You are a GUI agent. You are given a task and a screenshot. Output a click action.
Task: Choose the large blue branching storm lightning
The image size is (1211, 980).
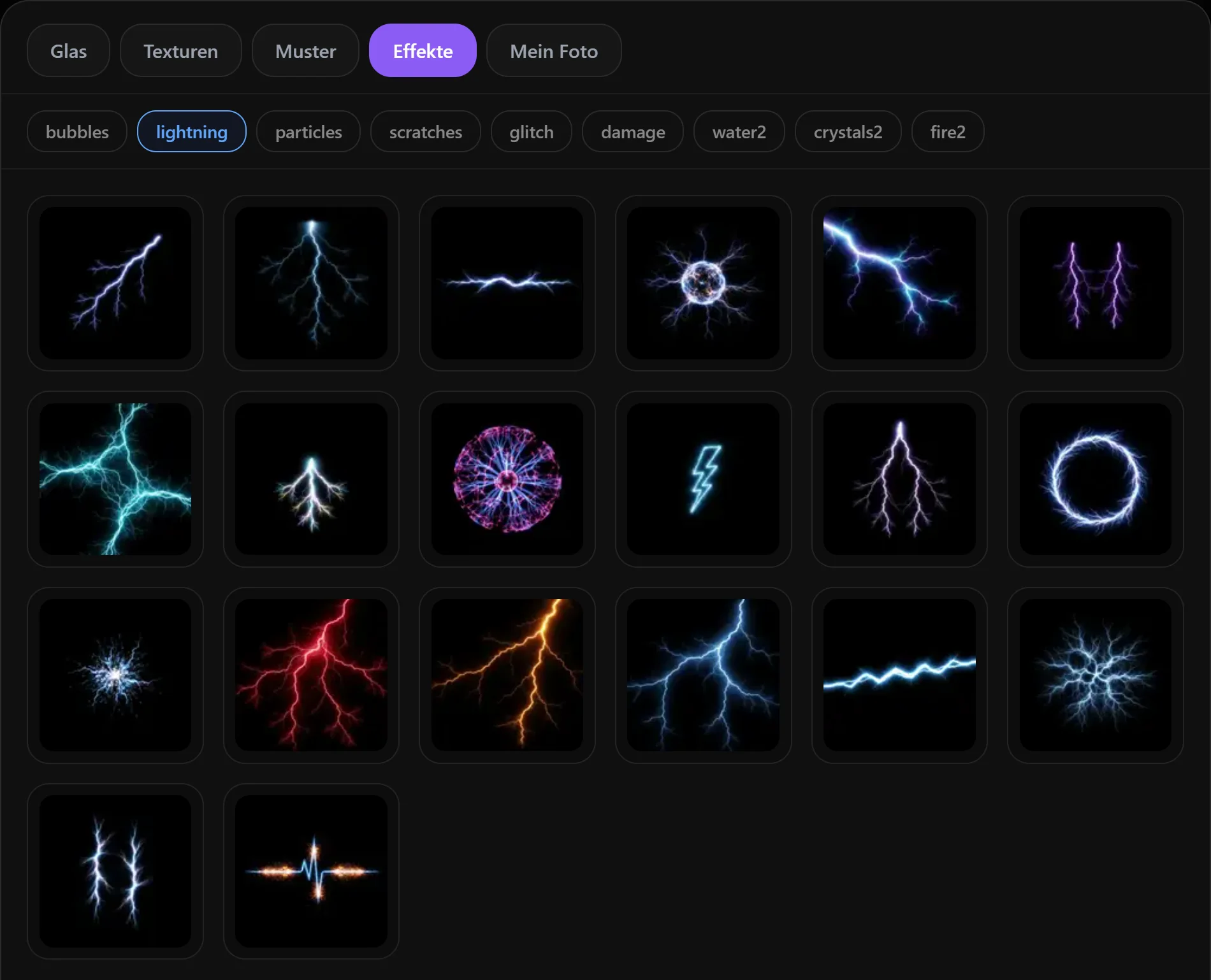704,675
